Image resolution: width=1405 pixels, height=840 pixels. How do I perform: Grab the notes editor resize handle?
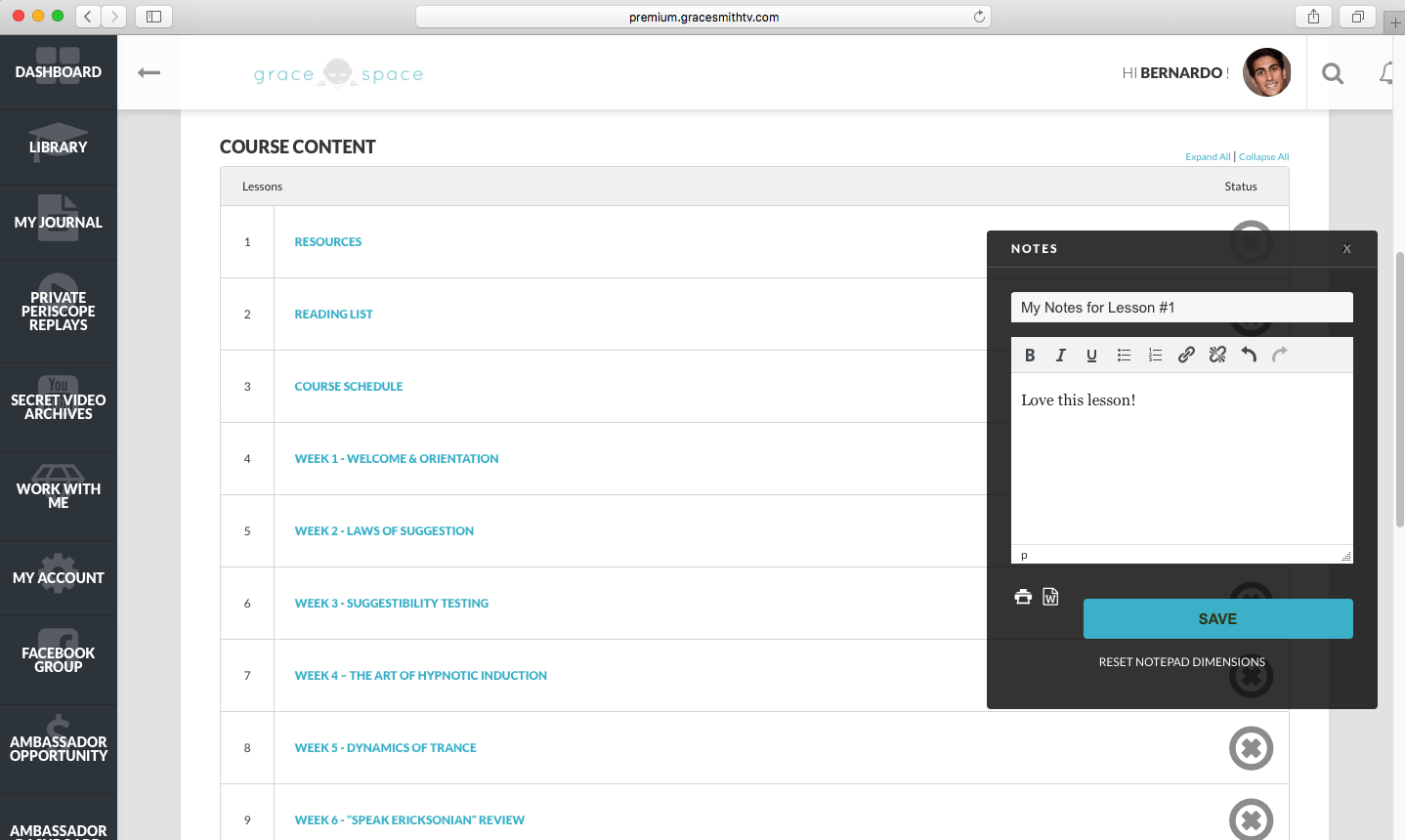click(x=1346, y=557)
